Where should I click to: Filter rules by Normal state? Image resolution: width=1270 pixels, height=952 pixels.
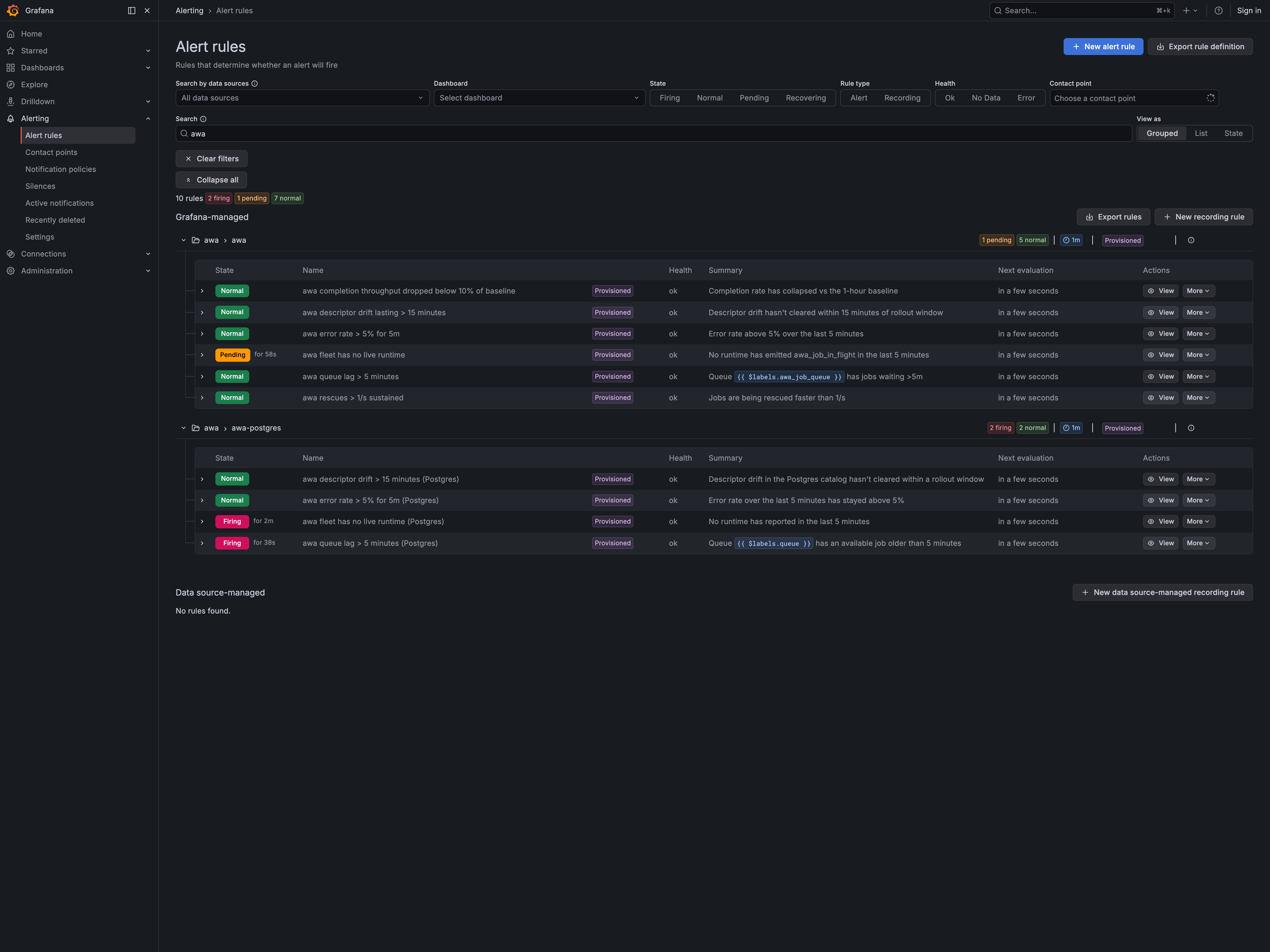click(710, 98)
